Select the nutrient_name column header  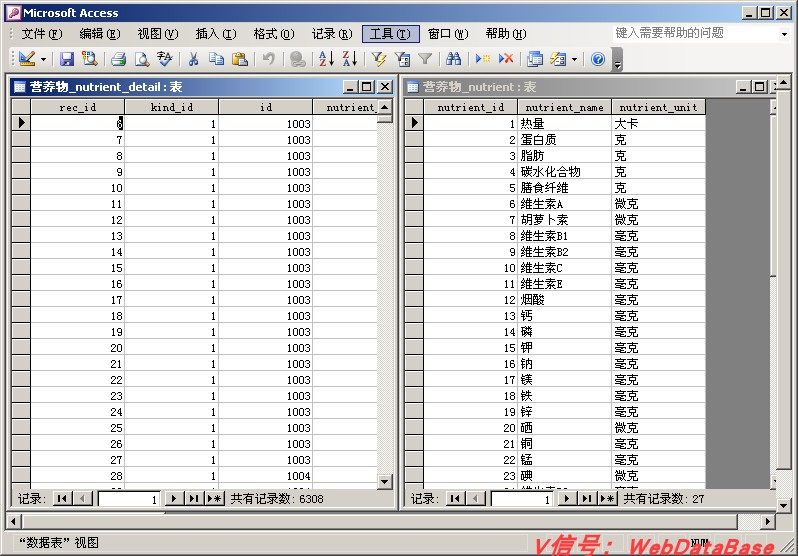[564, 107]
